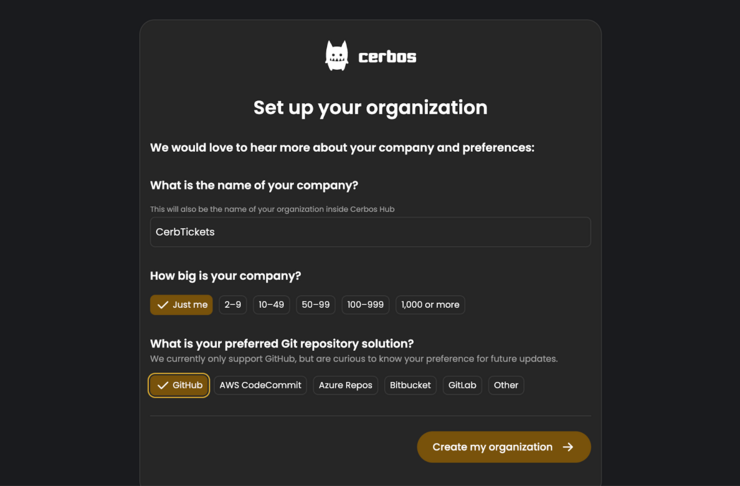
Task: Click the Create my organization button
Action: [x=504, y=447]
